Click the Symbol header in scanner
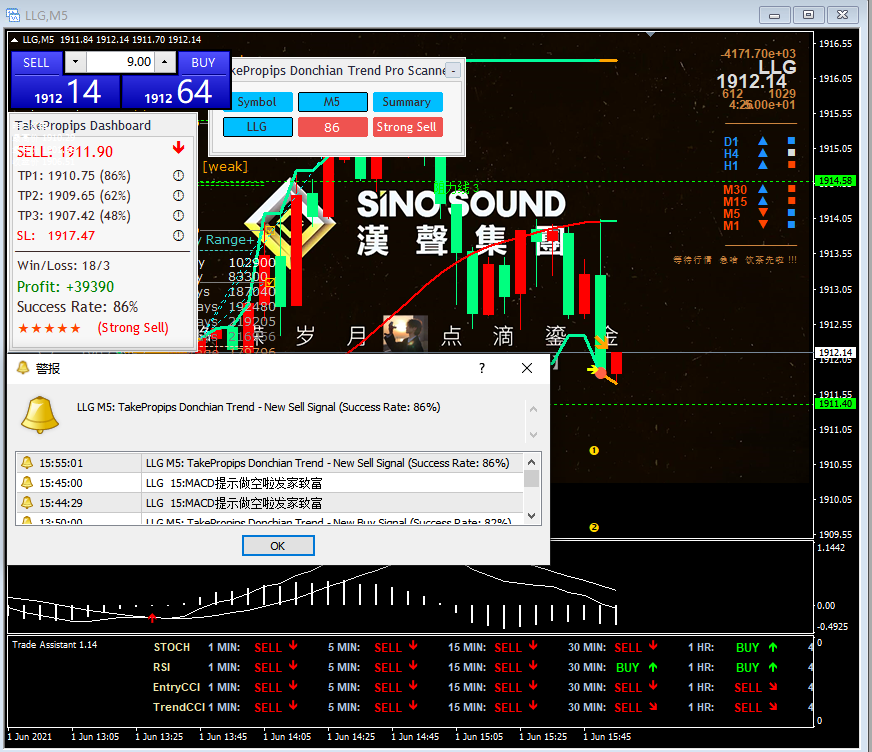872x752 pixels. coord(257,102)
